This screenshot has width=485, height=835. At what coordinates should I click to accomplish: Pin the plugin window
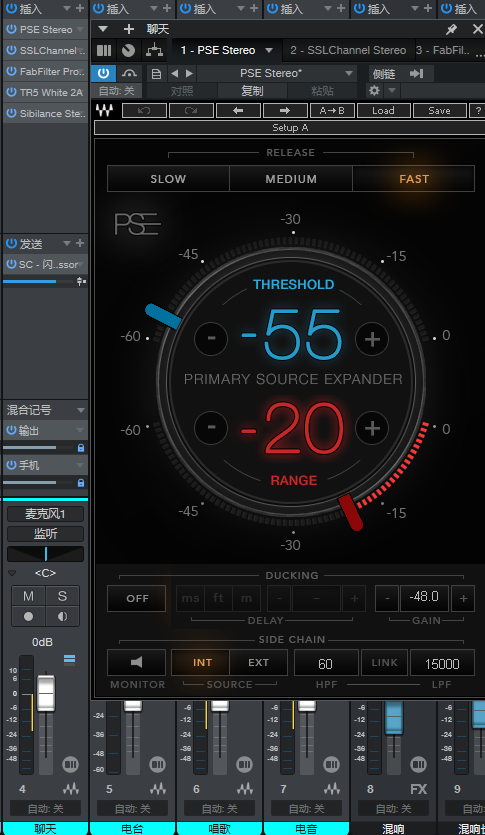pyautogui.click(x=451, y=30)
